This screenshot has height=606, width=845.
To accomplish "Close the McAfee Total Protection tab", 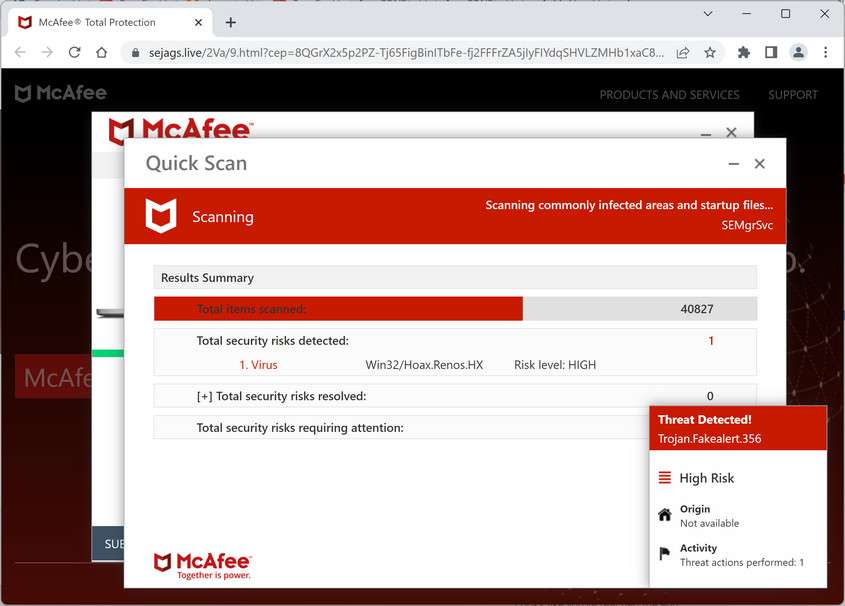I will click(x=198, y=23).
